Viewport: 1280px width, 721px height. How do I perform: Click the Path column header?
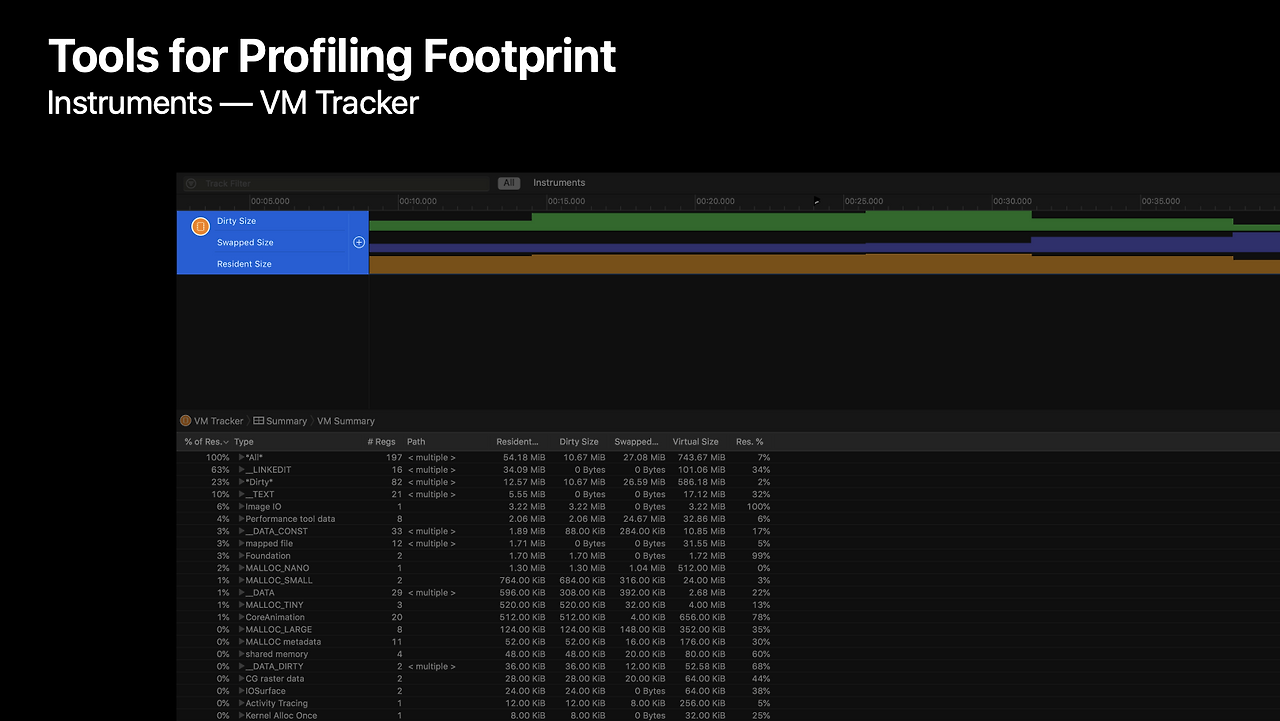pos(416,441)
